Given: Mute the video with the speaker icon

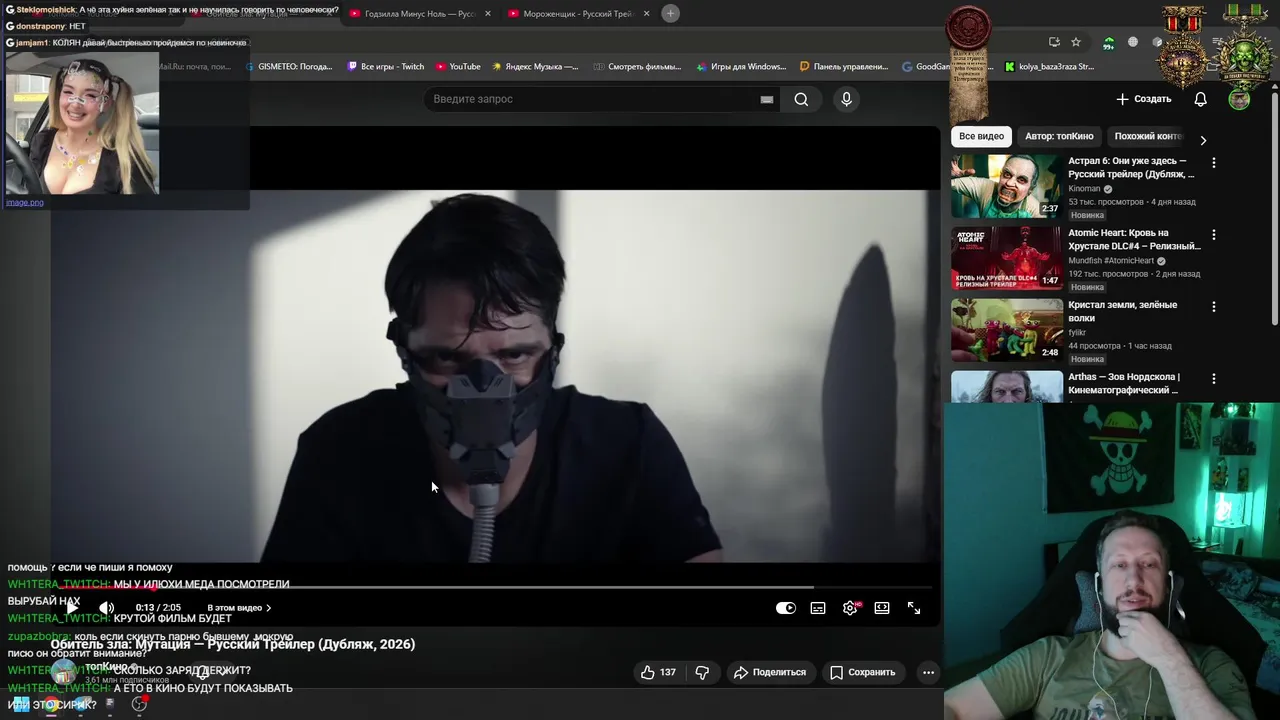Looking at the screenshot, I should coord(106,608).
